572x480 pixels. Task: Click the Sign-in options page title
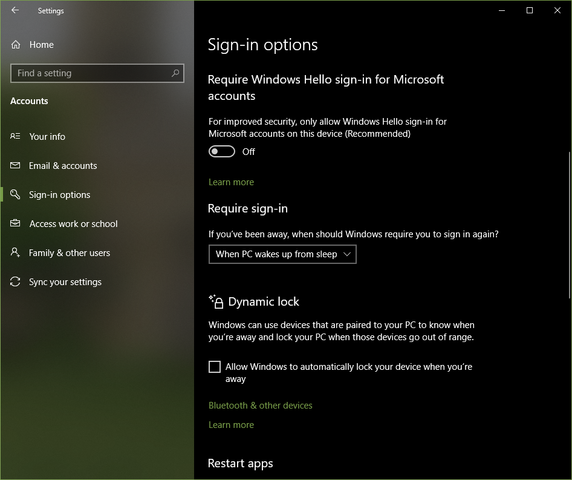point(262,45)
